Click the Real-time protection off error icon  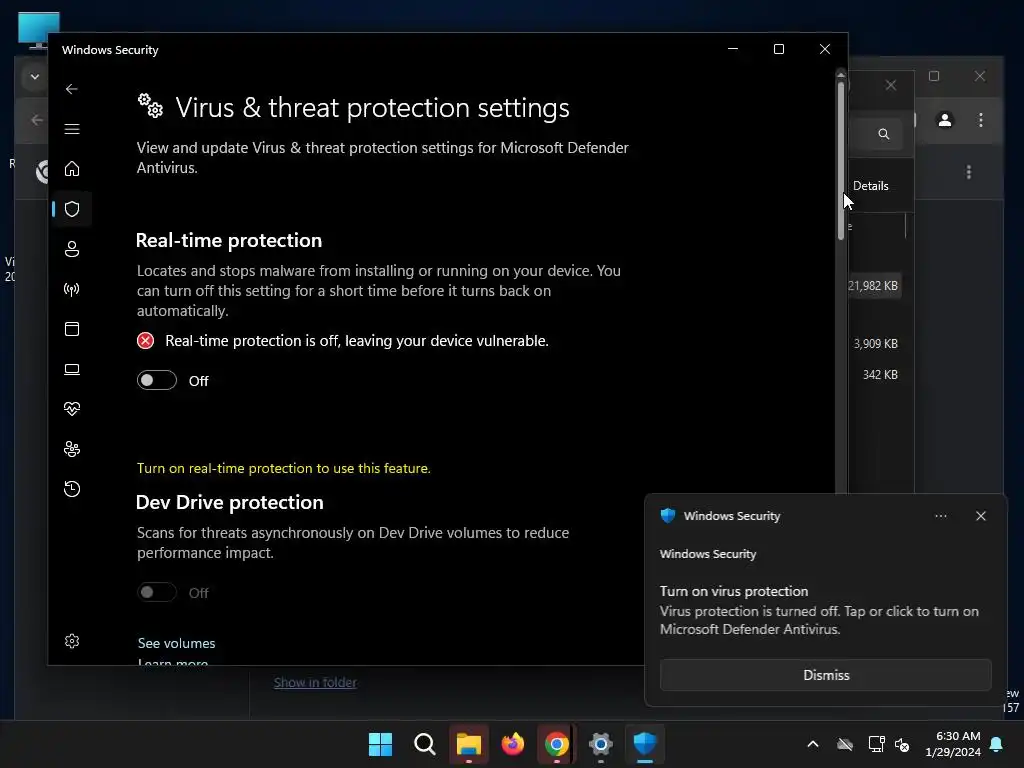[145, 341]
